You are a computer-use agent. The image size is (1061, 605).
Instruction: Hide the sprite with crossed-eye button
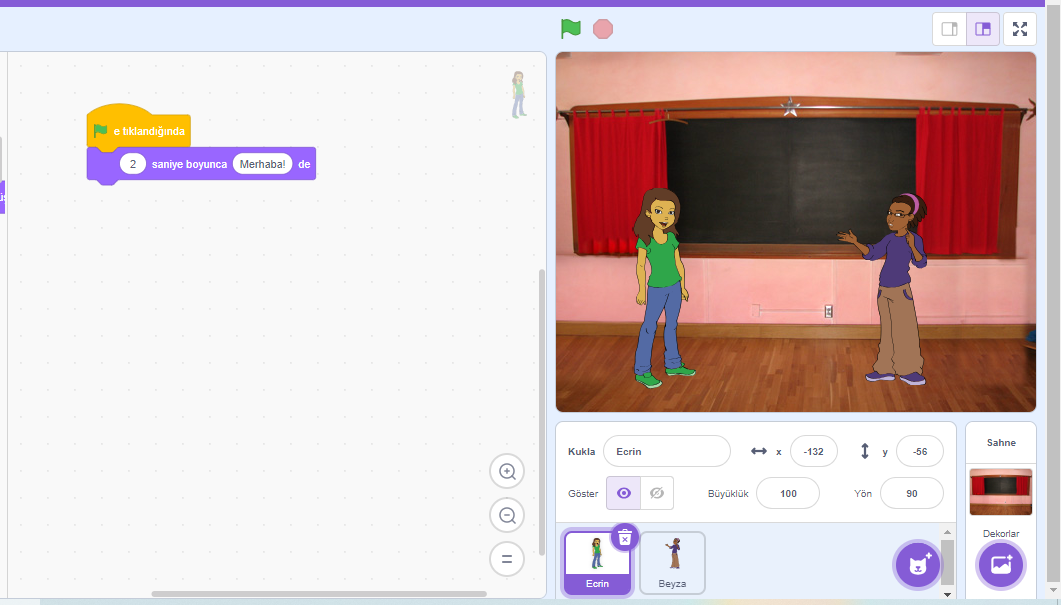tap(656, 493)
